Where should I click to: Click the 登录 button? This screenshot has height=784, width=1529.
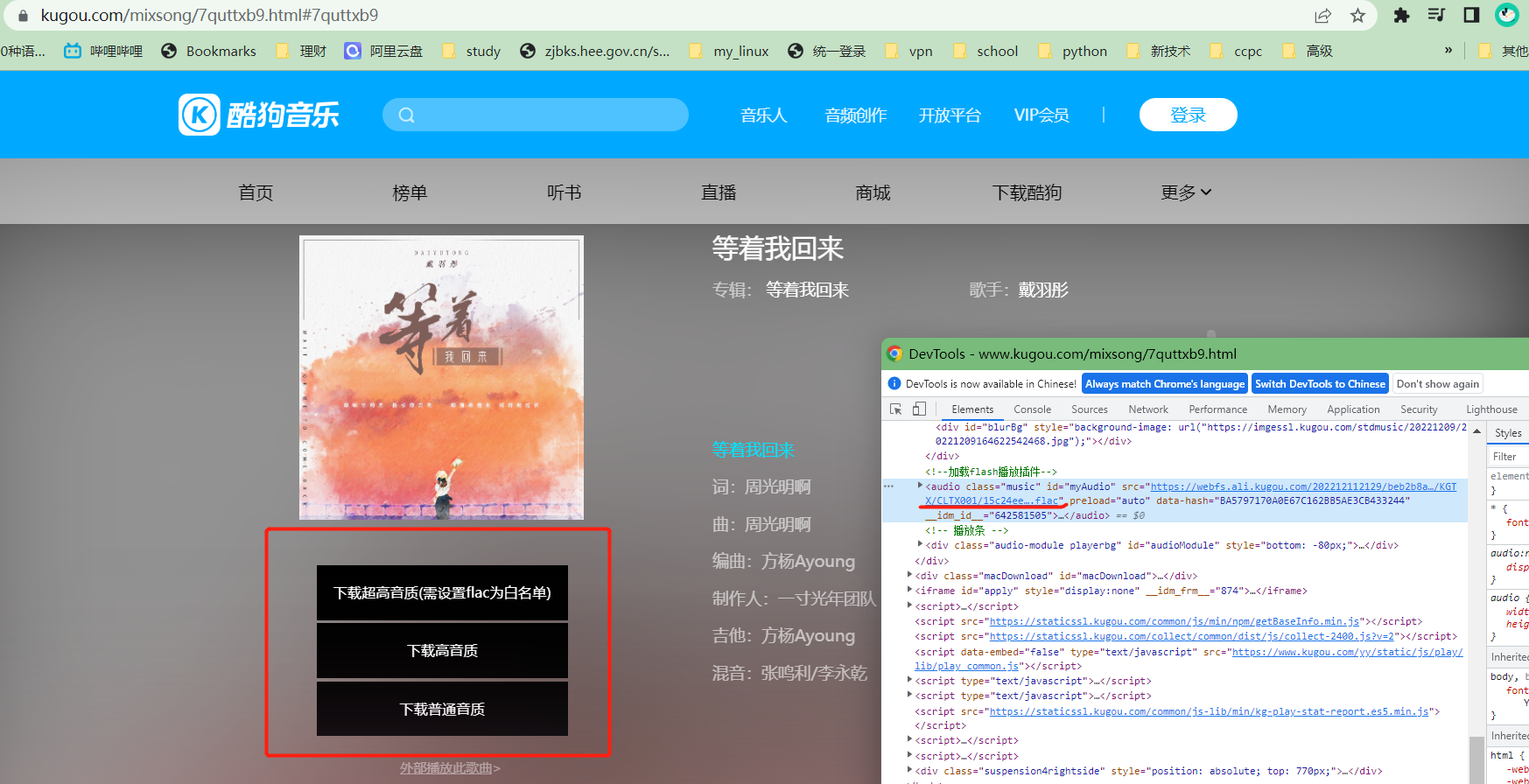(1188, 115)
